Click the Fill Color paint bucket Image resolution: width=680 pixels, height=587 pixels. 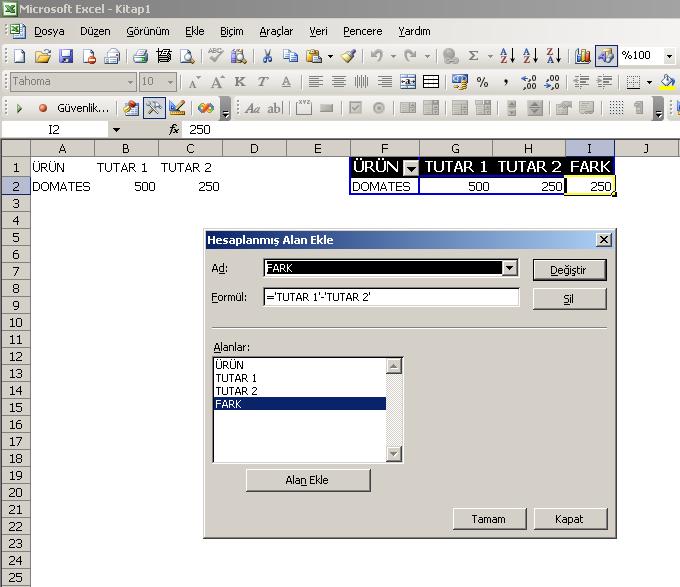click(x=667, y=82)
